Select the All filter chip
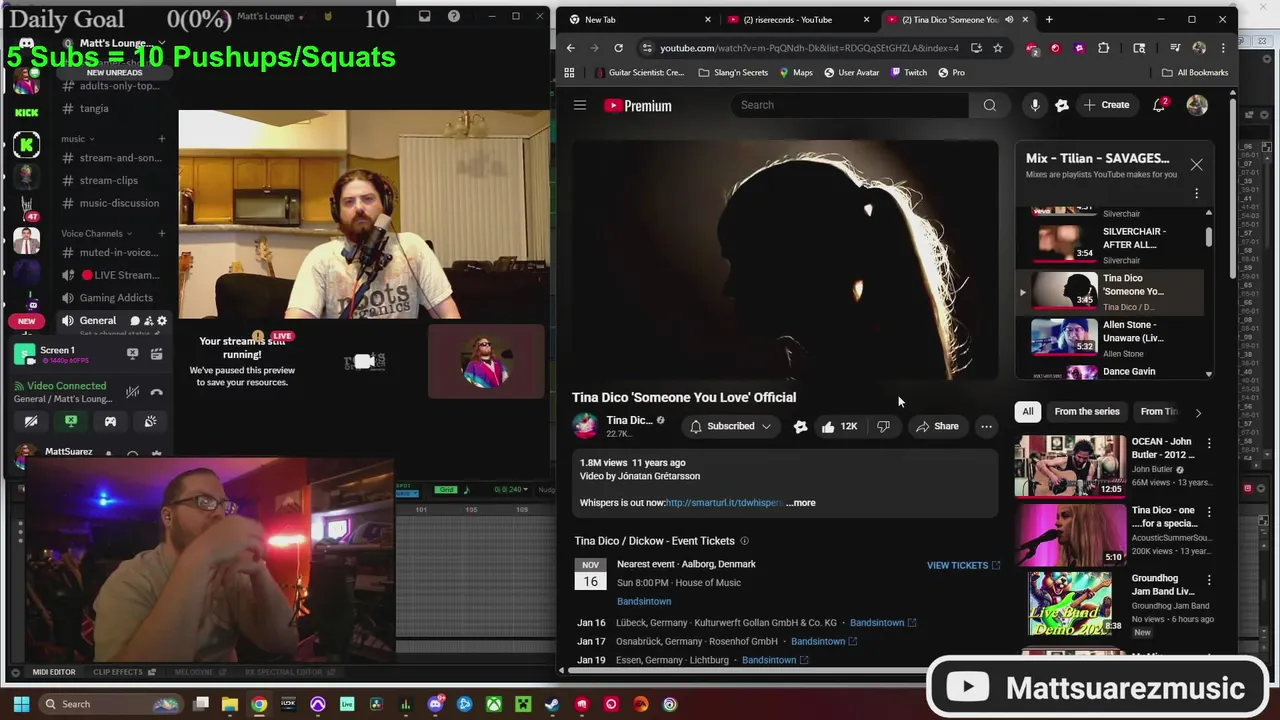The width and height of the screenshot is (1280, 720). tap(1027, 411)
